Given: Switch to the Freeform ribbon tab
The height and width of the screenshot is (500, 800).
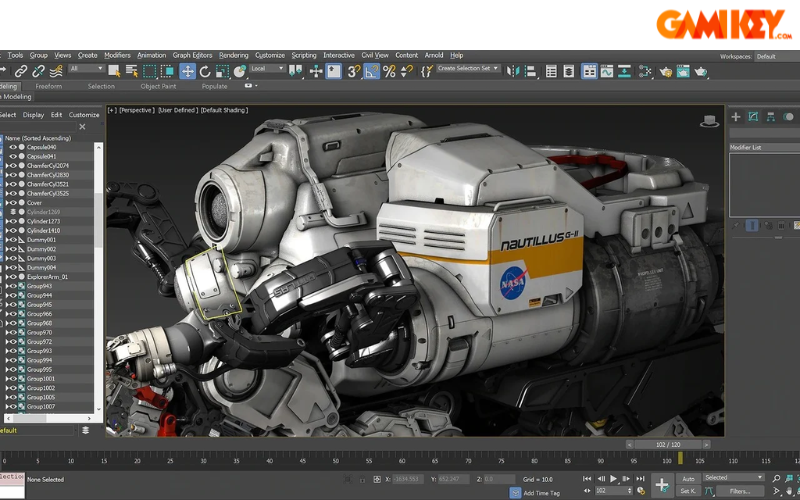Looking at the screenshot, I should pyautogui.click(x=48, y=86).
